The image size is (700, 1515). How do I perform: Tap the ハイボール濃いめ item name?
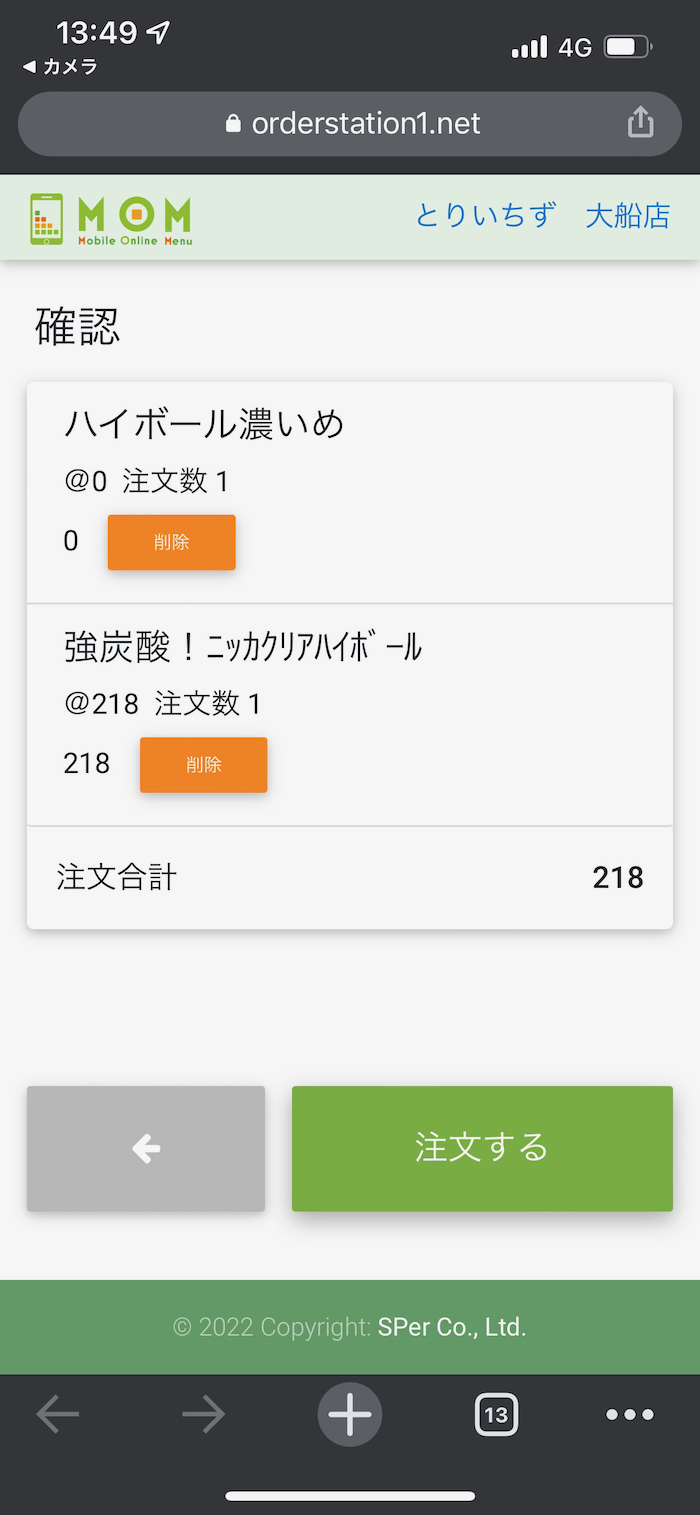(x=204, y=424)
